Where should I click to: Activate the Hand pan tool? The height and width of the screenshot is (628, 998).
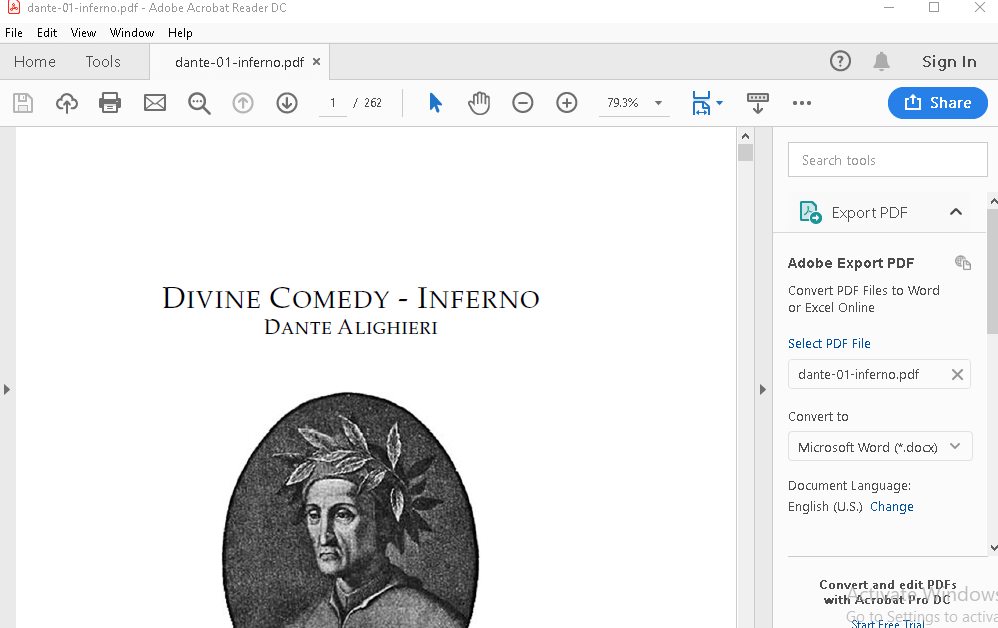(479, 103)
